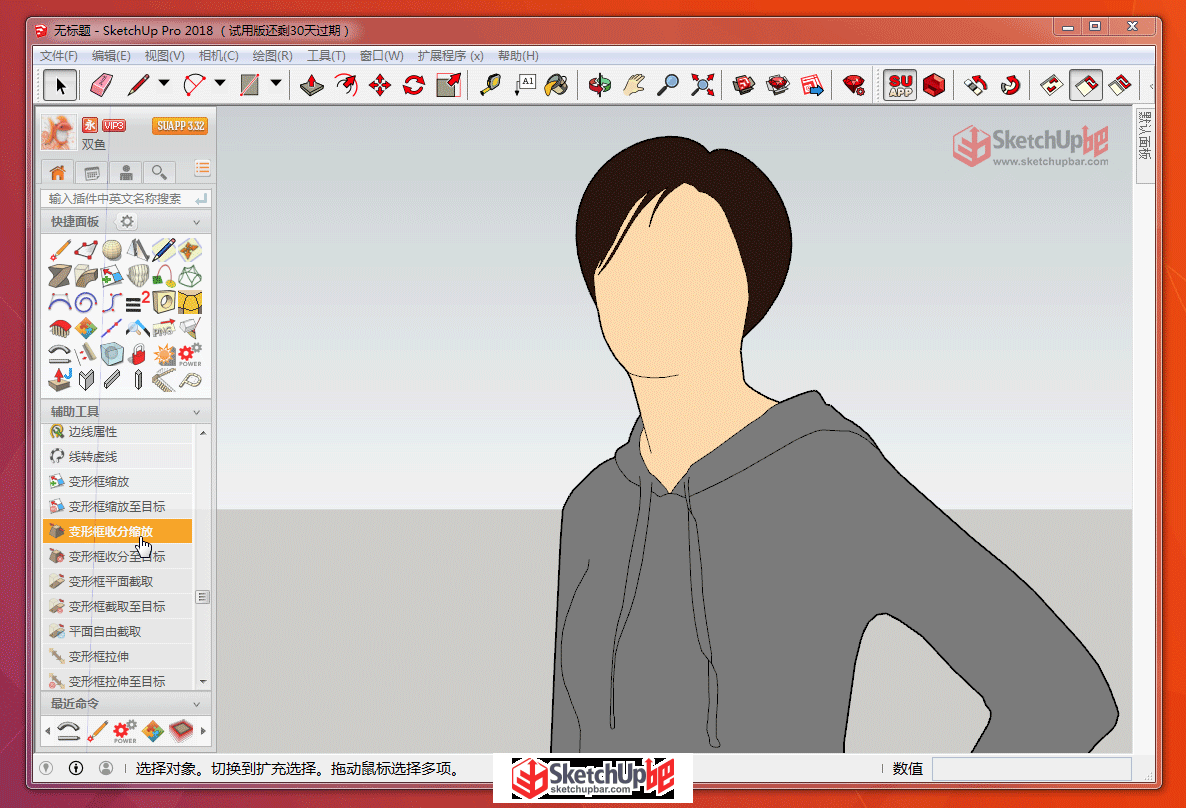
Task: Show previous recent commands with left arrow
Action: (48, 731)
